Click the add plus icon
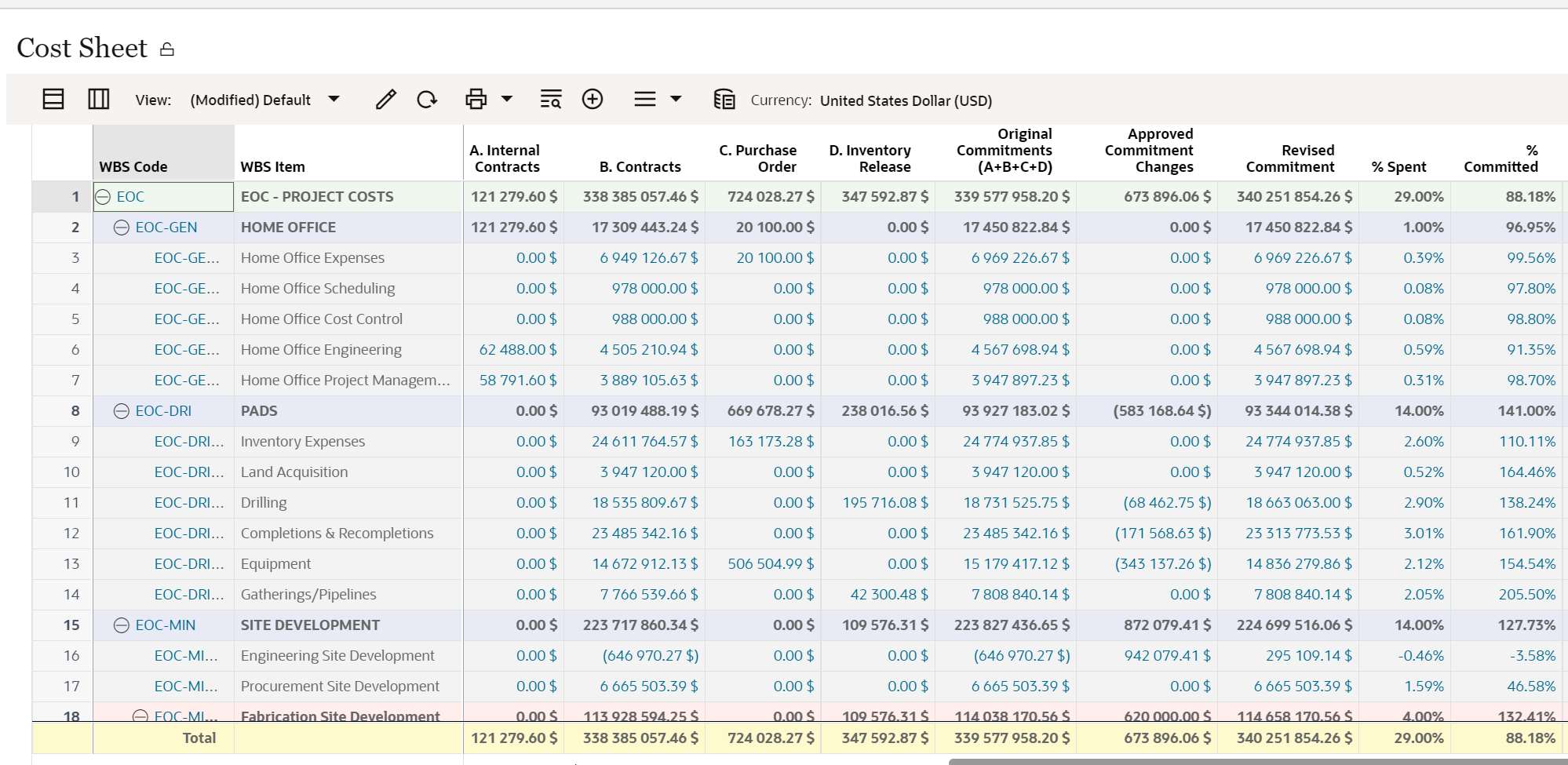Screen dimensions: 1568x765 point(593,99)
